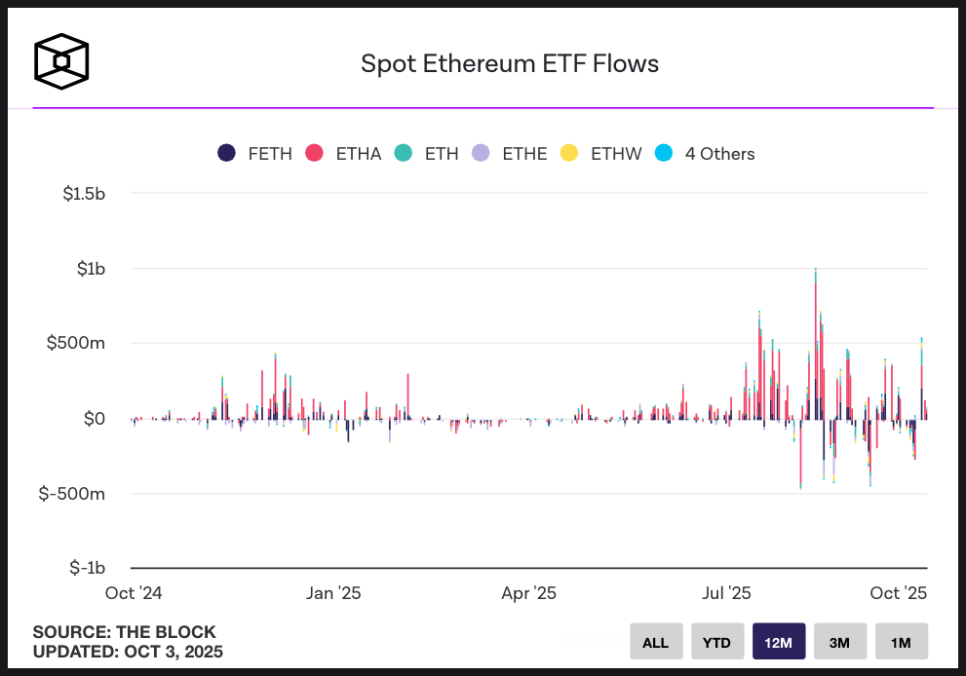Click the ETHA red legend dot
Screen dimensions: 966x676
pyautogui.click(x=315, y=153)
